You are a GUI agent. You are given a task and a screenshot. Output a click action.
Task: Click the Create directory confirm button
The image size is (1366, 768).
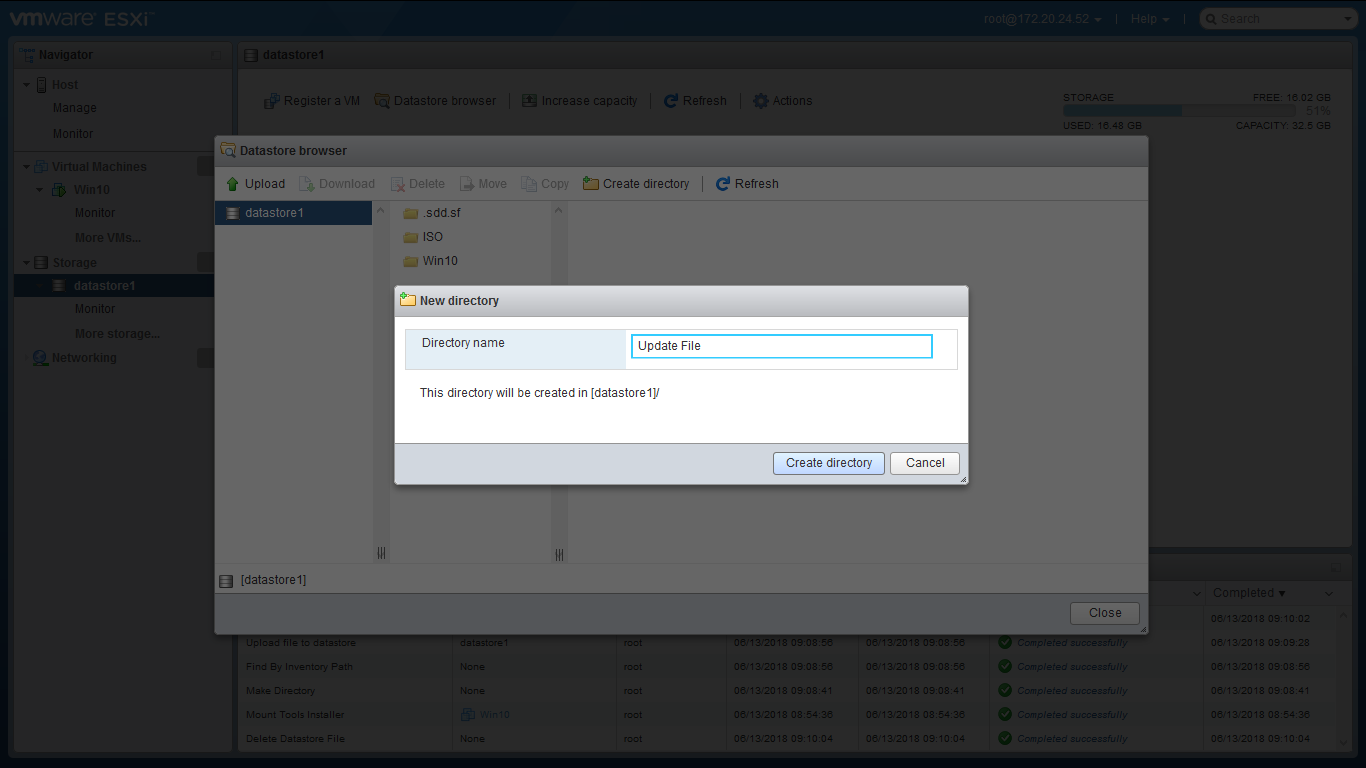coord(828,463)
